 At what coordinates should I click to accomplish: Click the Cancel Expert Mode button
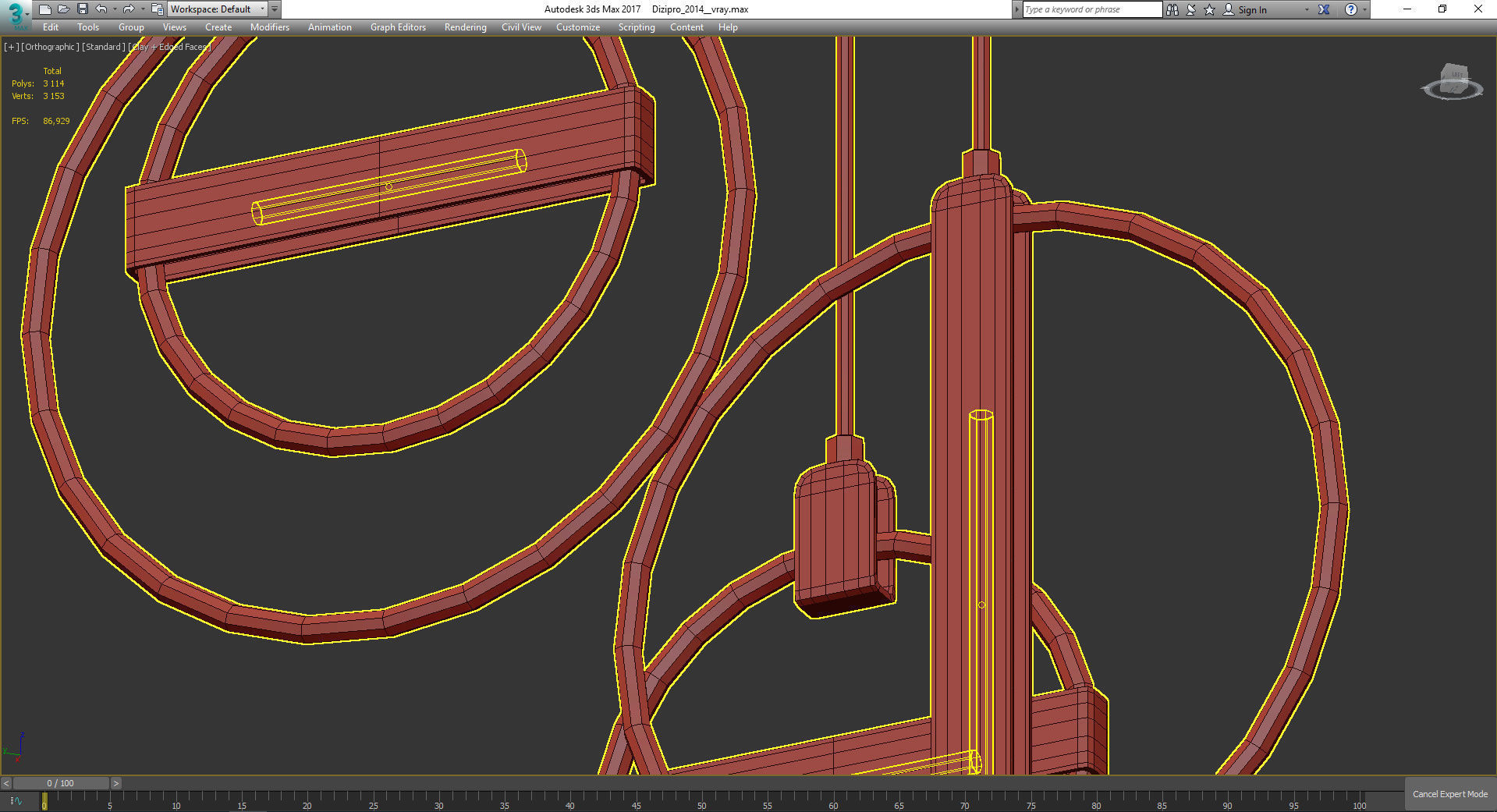(x=1450, y=794)
